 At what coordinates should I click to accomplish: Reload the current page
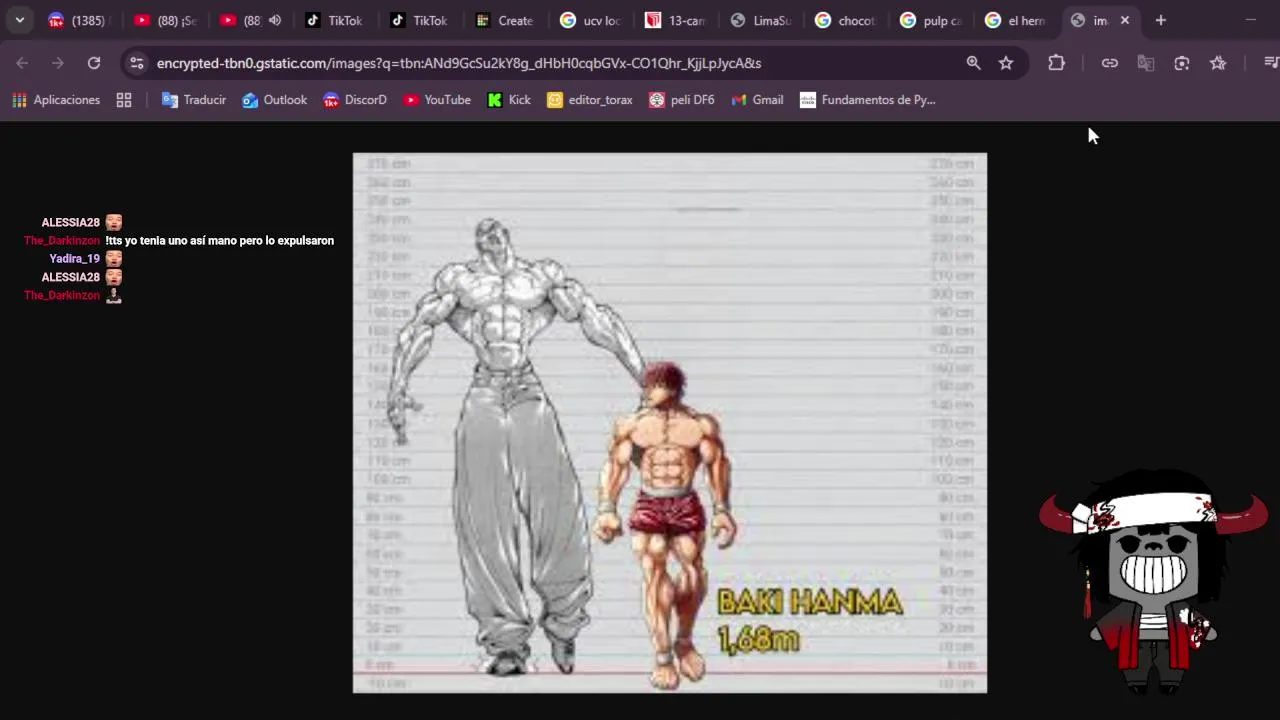point(94,63)
